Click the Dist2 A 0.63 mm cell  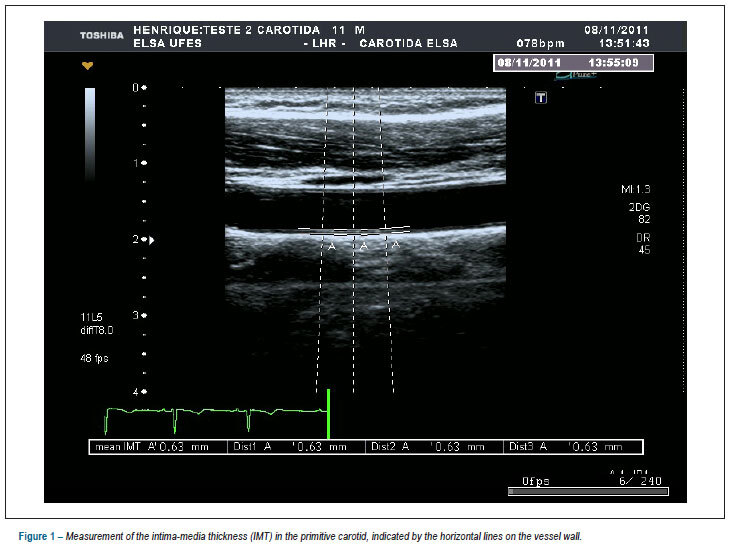(433, 447)
